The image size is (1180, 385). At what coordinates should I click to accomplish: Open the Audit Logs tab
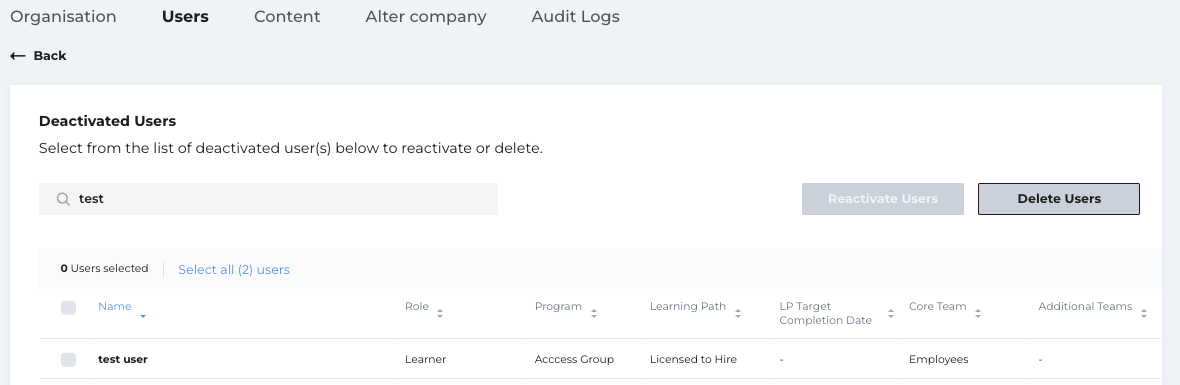click(x=575, y=17)
